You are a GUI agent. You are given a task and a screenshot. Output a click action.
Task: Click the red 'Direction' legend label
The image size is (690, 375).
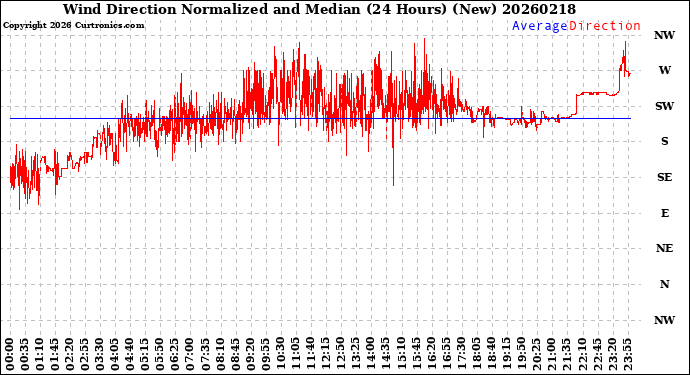point(605,26)
